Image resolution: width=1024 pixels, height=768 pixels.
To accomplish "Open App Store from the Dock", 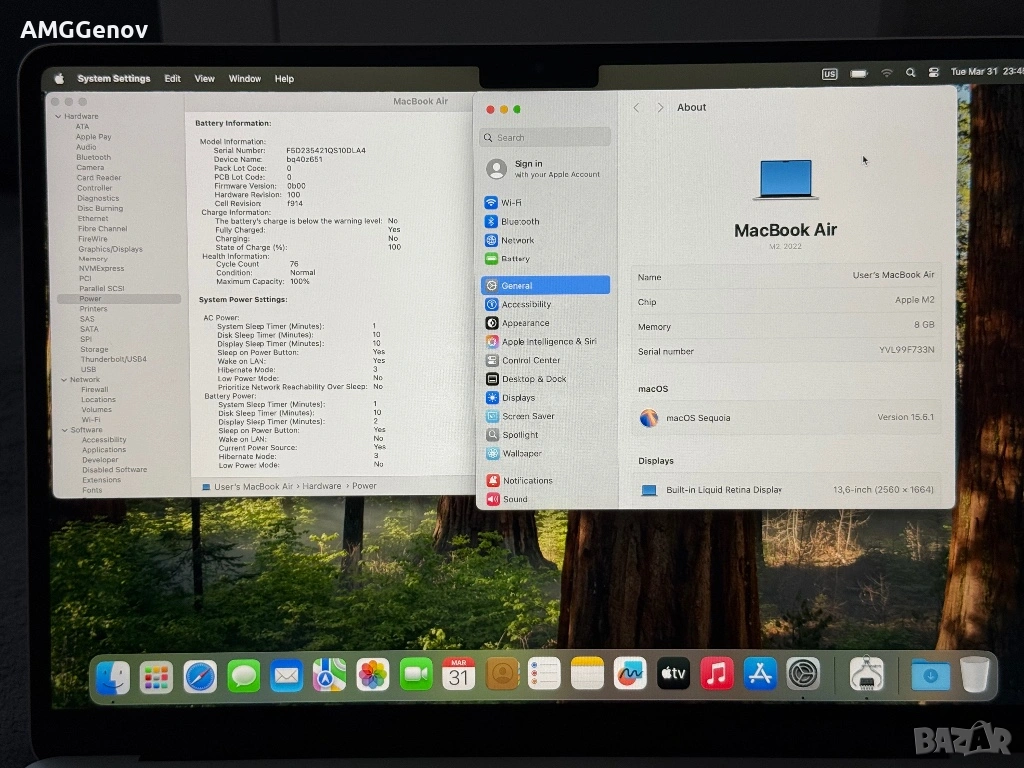I will click(760, 675).
